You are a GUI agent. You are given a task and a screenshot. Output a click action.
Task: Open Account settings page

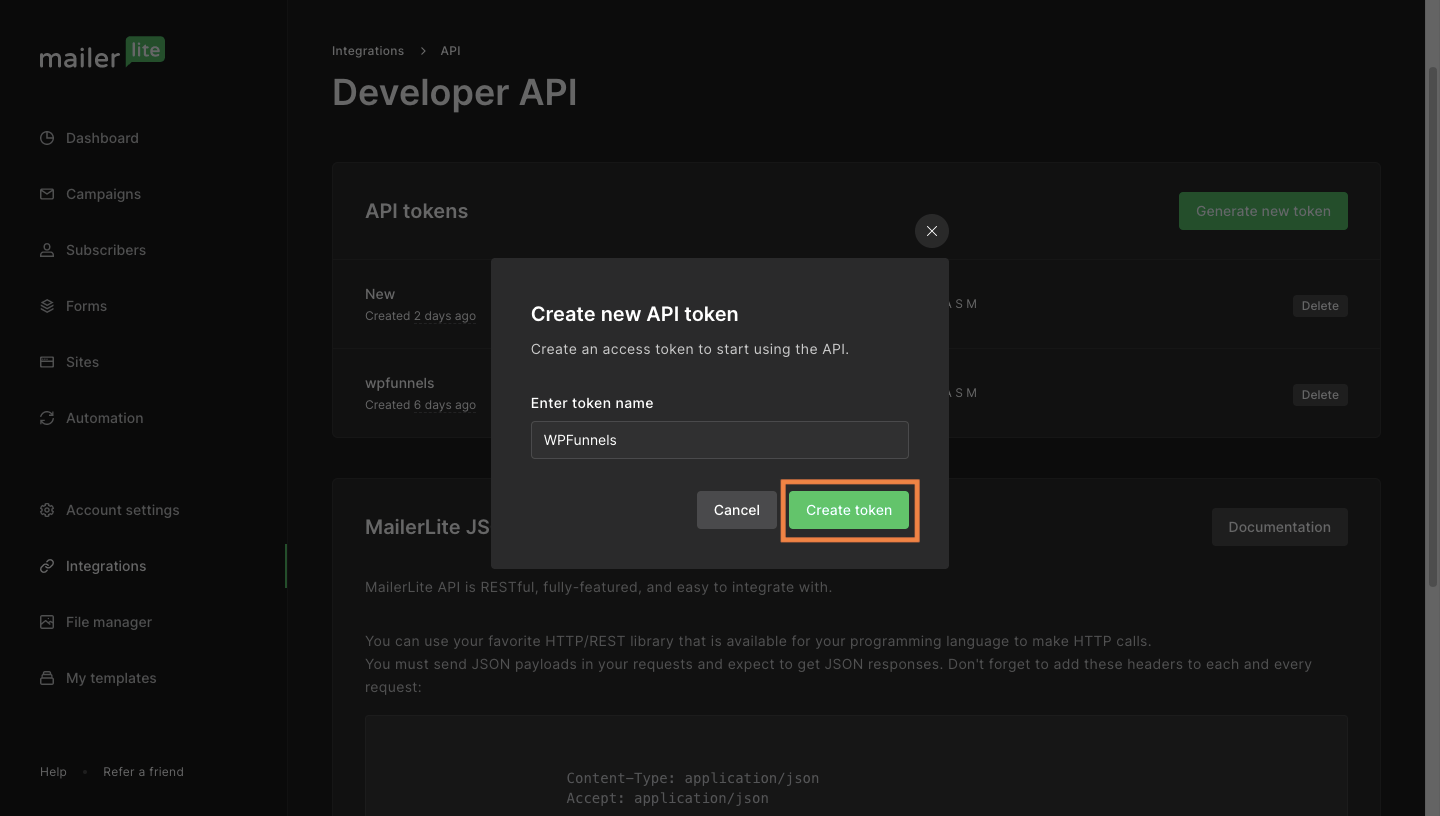[123, 510]
